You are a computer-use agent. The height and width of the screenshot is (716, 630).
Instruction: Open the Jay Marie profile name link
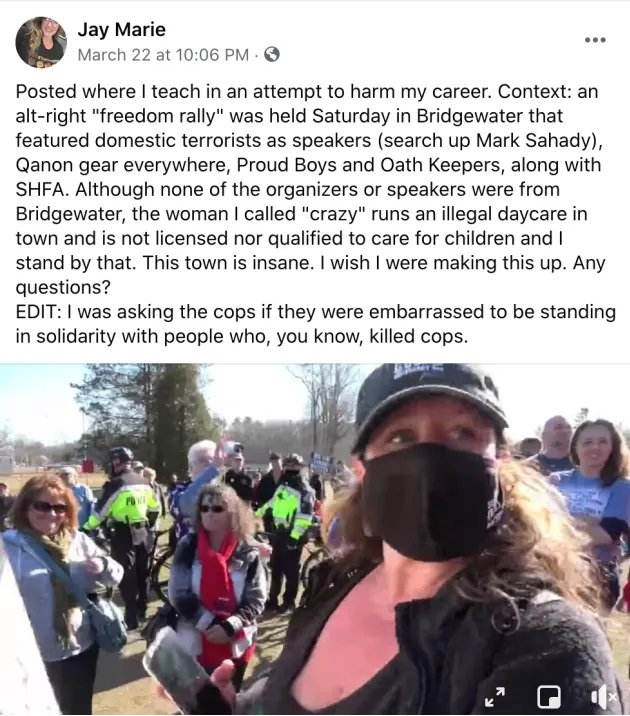[121, 30]
